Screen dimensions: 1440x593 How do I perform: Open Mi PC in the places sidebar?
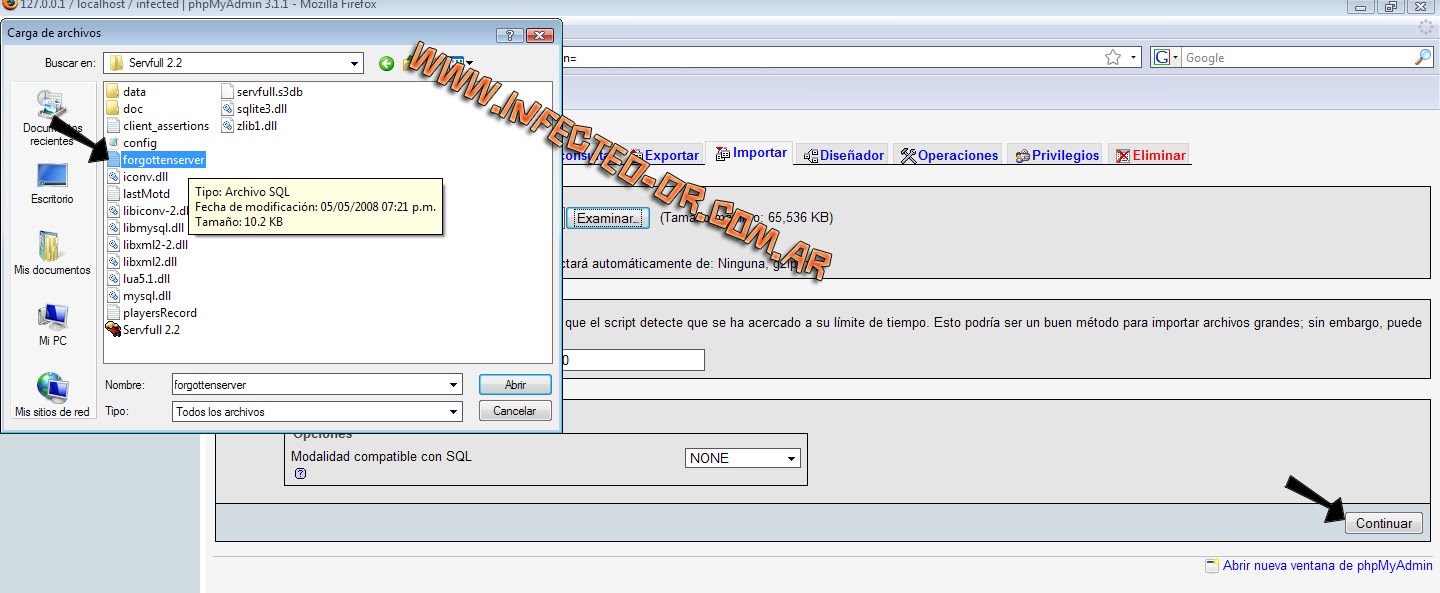click(52, 325)
